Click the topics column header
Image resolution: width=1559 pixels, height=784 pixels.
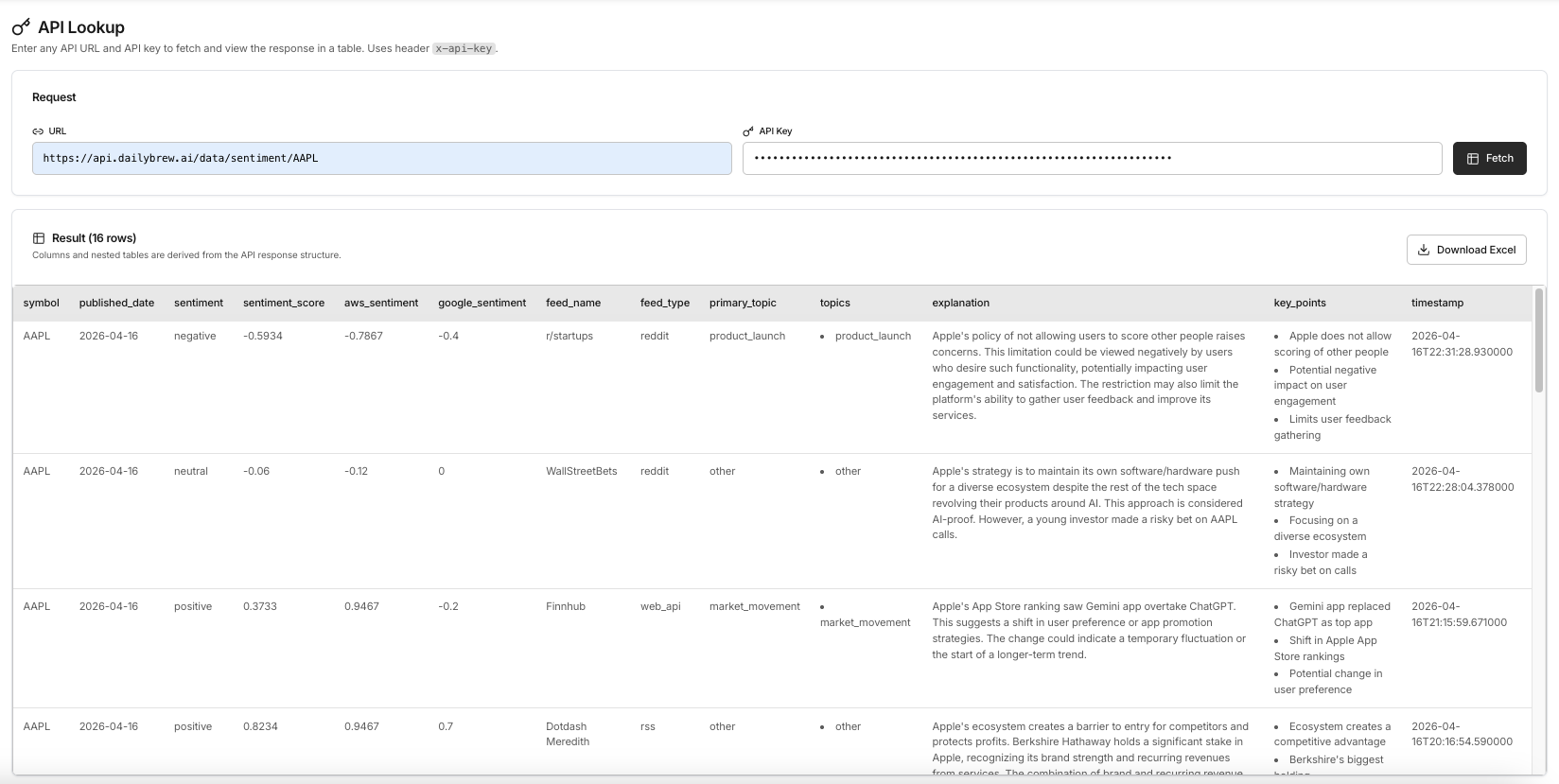(835, 303)
